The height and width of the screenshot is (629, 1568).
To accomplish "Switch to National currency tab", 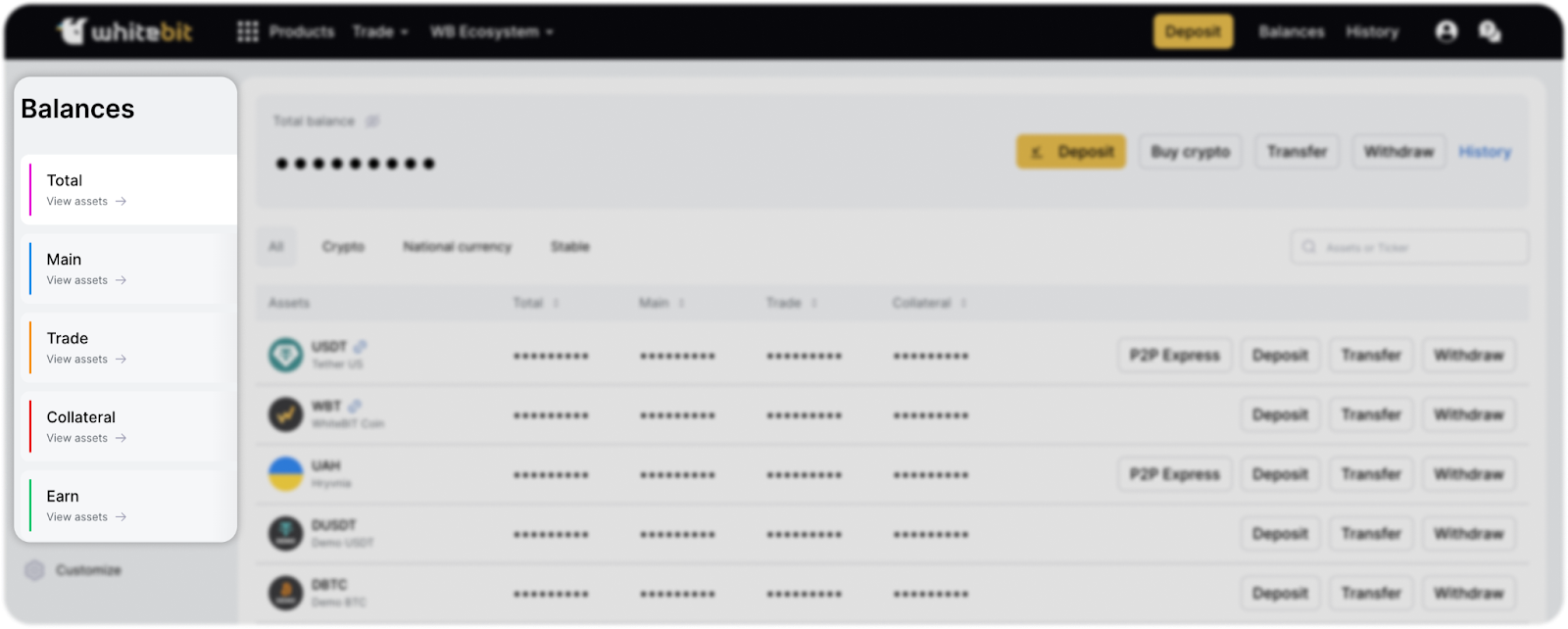I will tap(457, 247).
